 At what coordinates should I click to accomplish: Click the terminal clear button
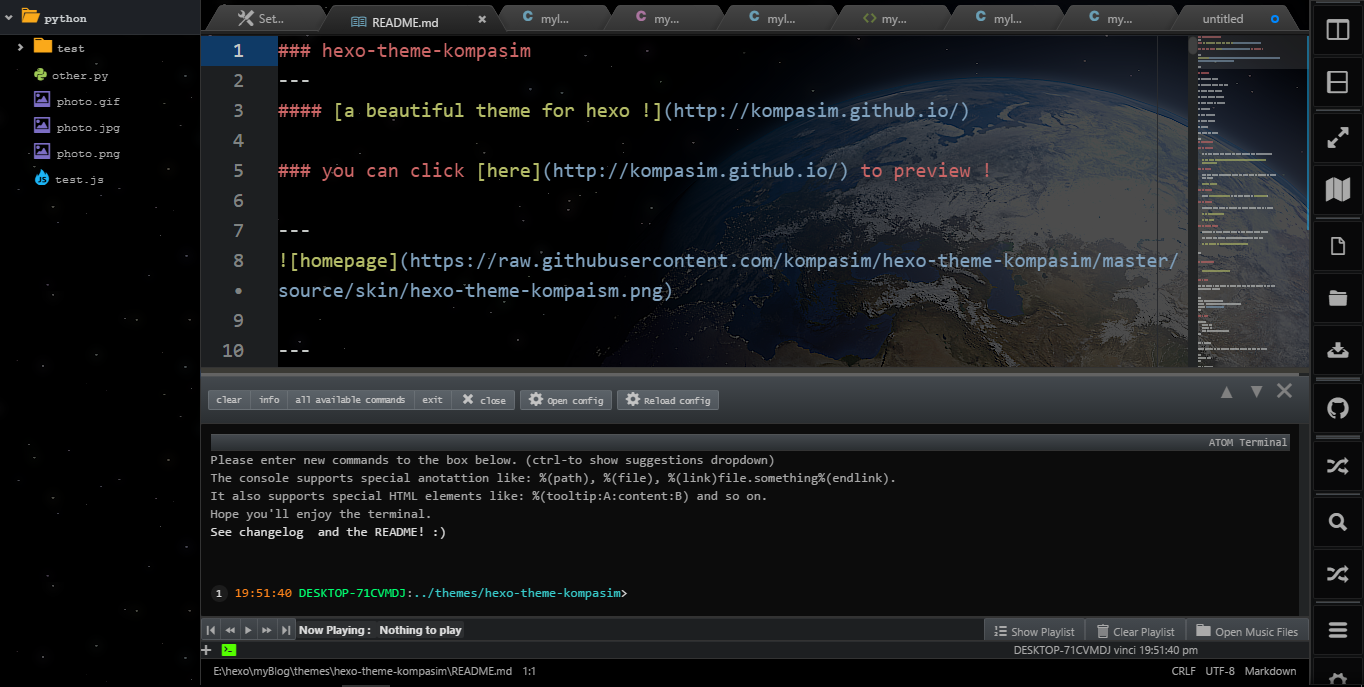(229, 400)
